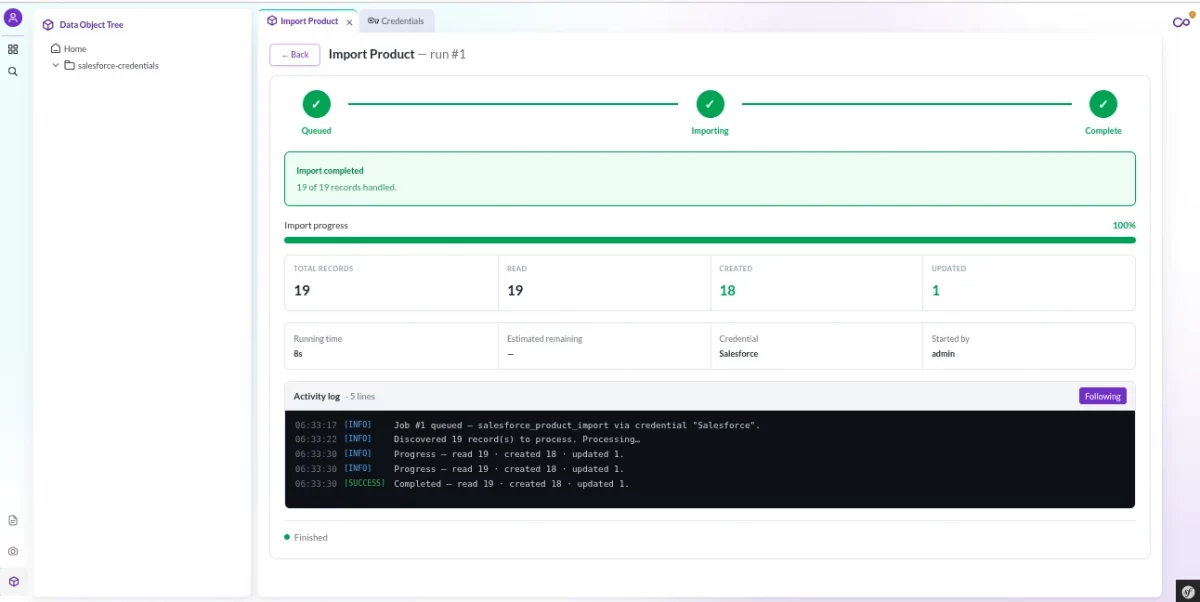Viewport: 1200px width, 602px height.
Task: Open the user profile avatar icon
Action: click(x=13, y=17)
